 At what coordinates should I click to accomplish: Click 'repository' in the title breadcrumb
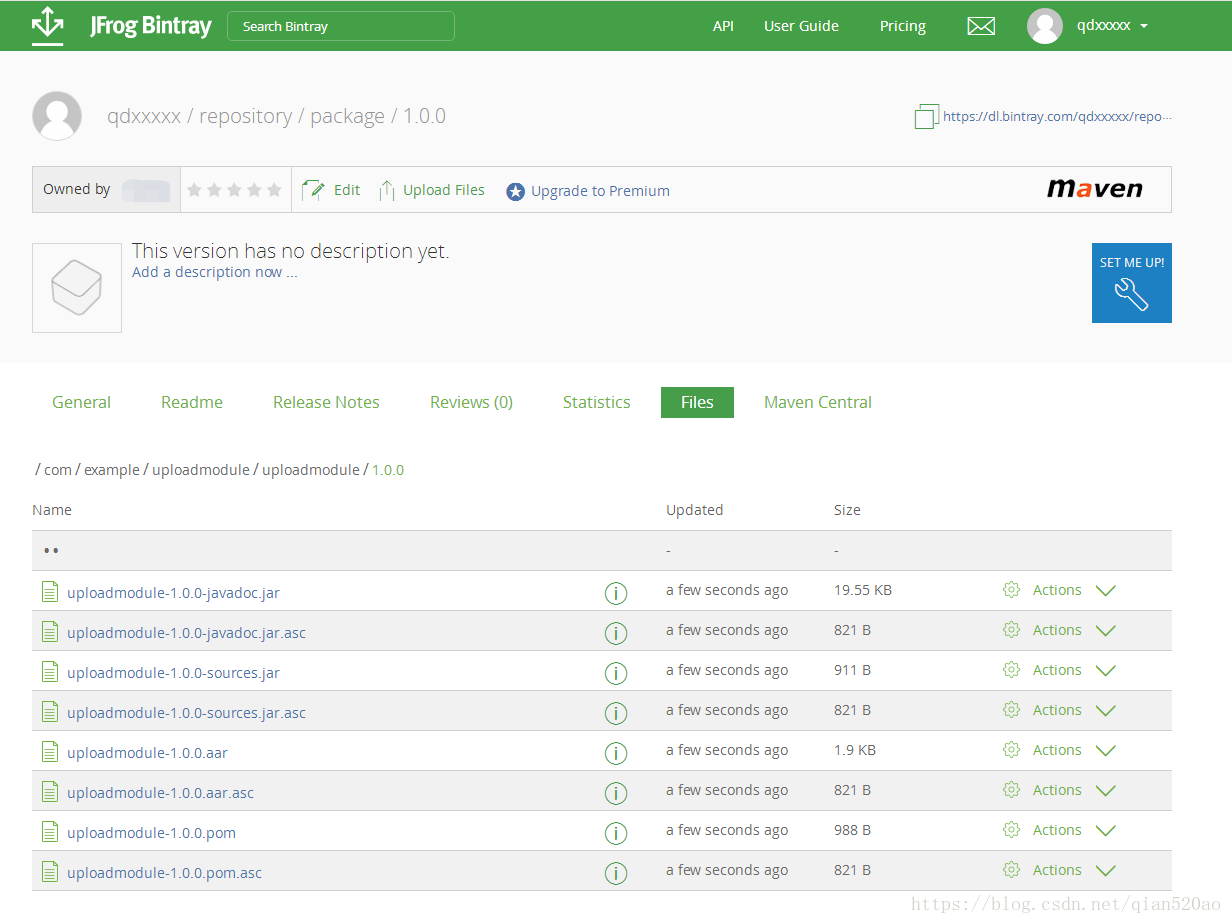click(x=245, y=116)
